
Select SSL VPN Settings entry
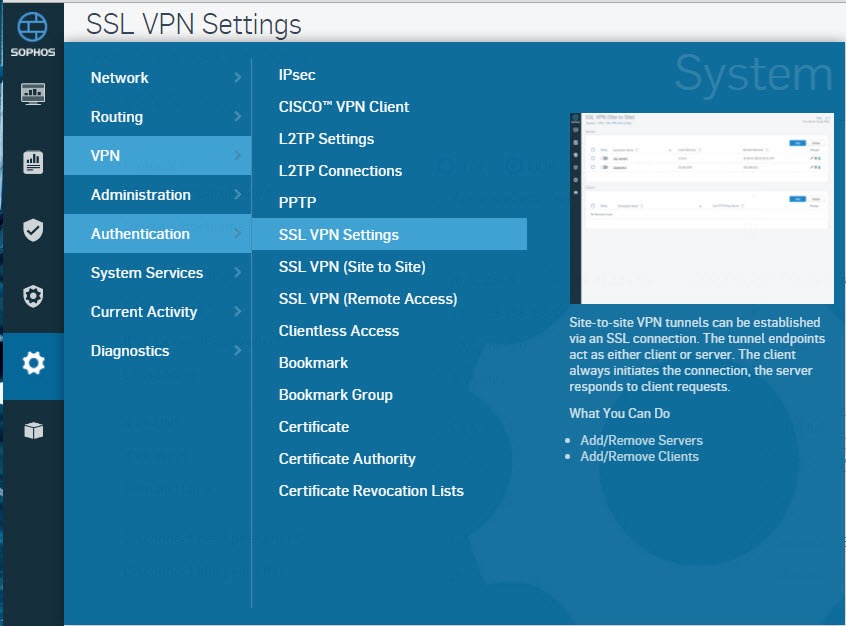click(390, 234)
